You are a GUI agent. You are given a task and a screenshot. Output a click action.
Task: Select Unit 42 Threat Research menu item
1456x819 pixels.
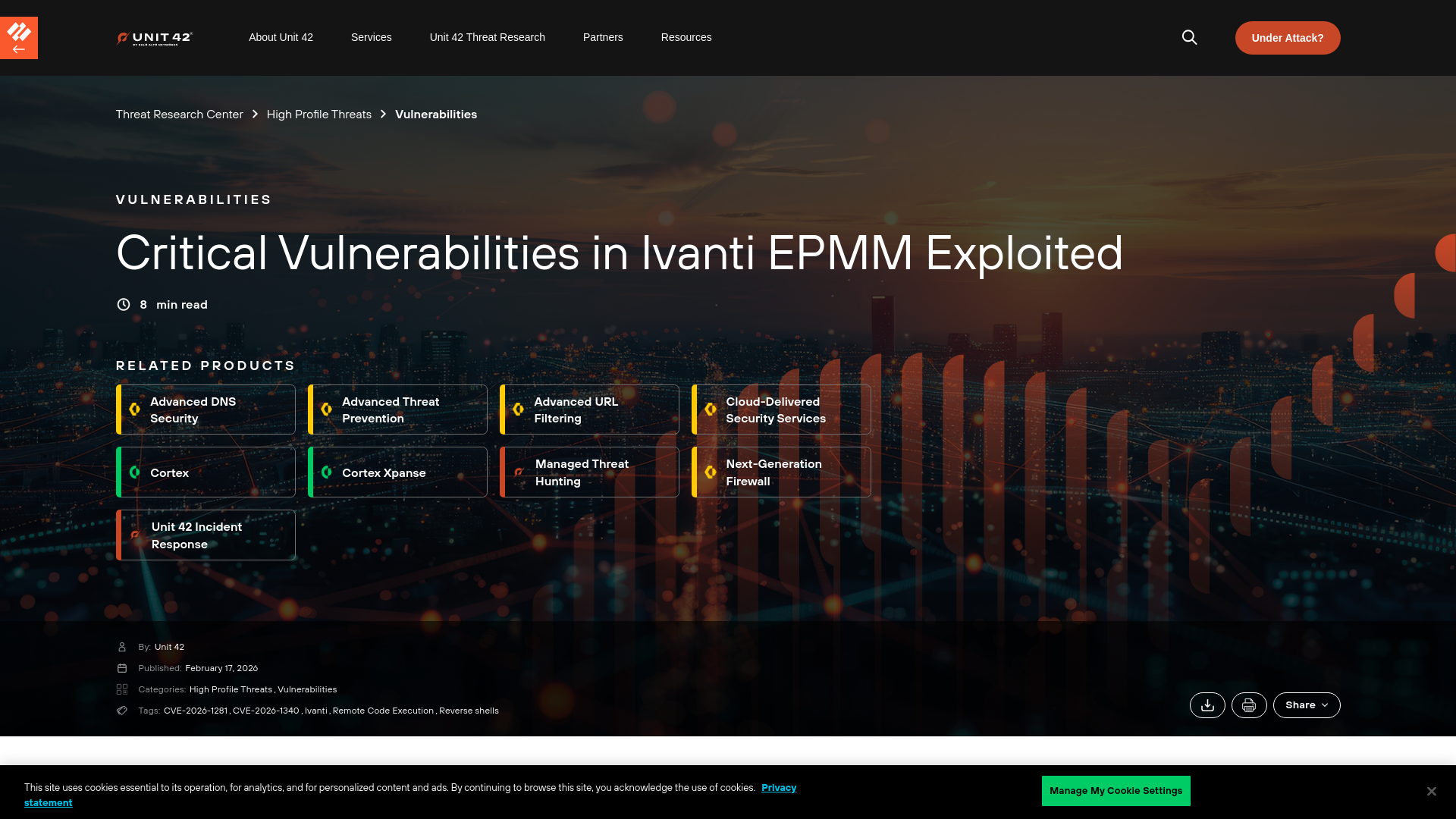pos(487,37)
